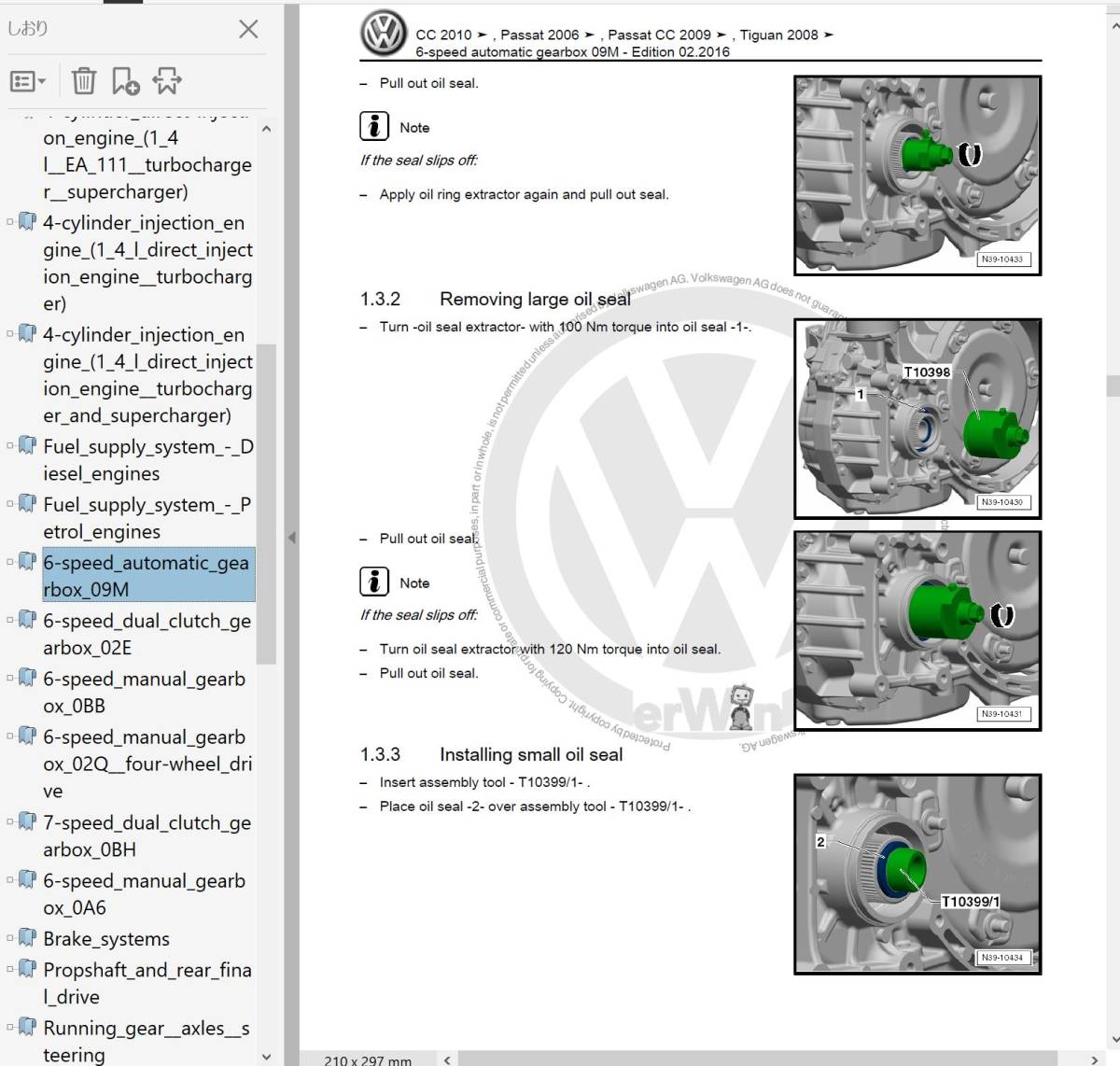
Task: Expand the 6-speed_automatic_gearbox_09M node
Action: pos(10,561)
